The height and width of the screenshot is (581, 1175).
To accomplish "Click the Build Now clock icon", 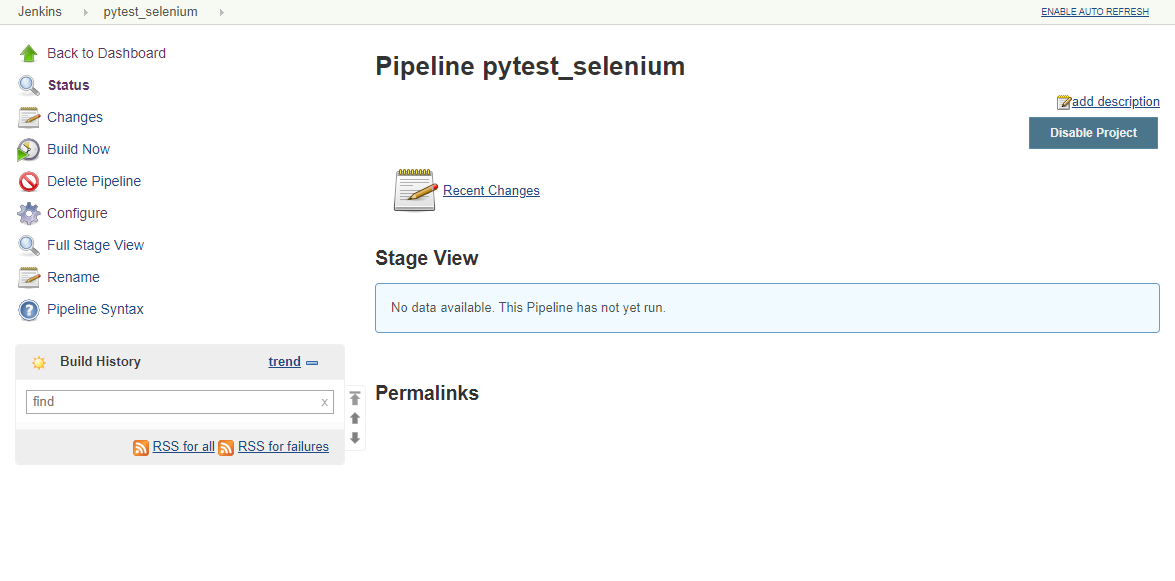I will [x=28, y=150].
